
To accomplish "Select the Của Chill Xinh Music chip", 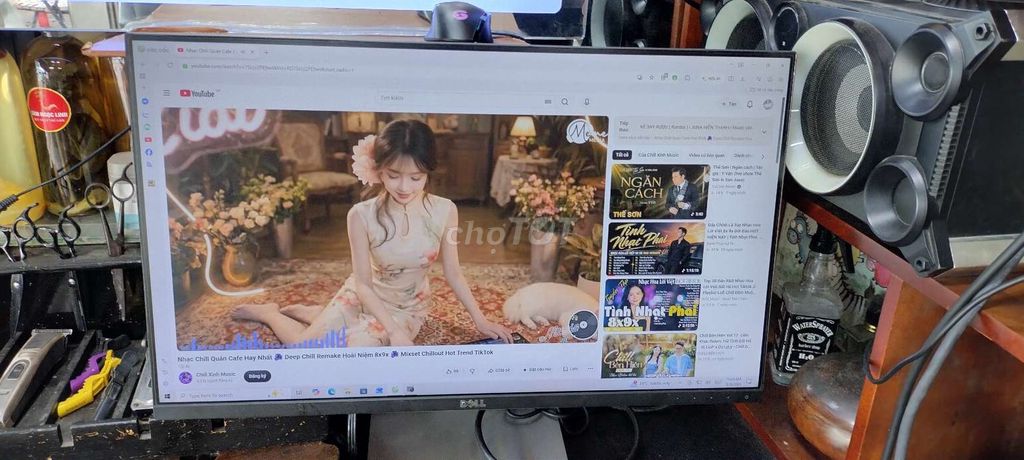I will [658, 155].
